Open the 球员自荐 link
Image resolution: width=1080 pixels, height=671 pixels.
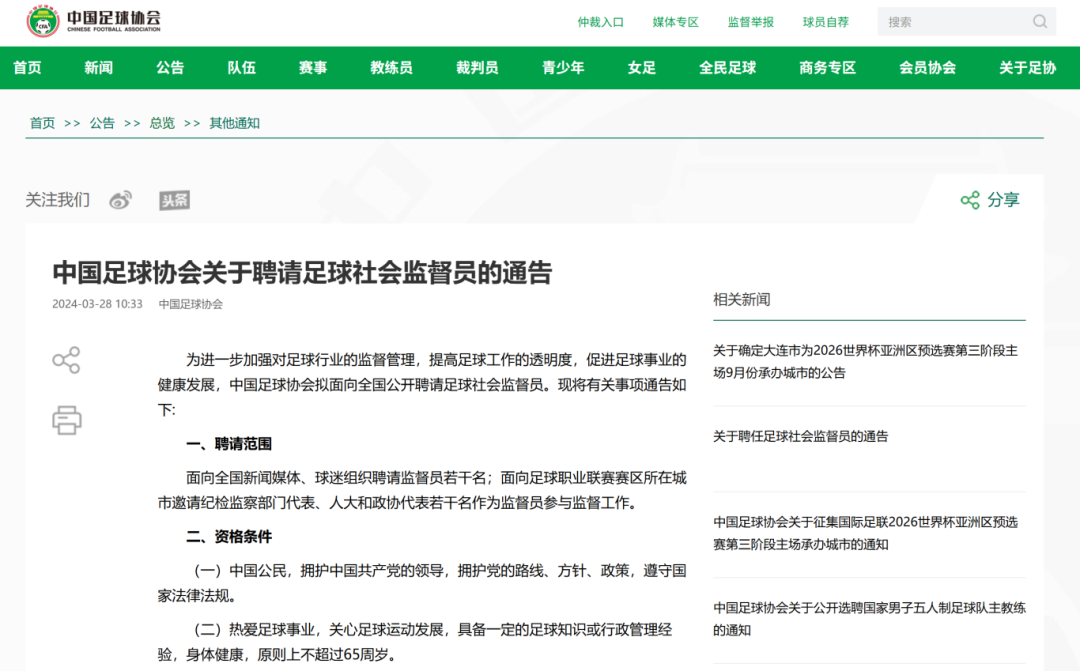[x=826, y=22]
